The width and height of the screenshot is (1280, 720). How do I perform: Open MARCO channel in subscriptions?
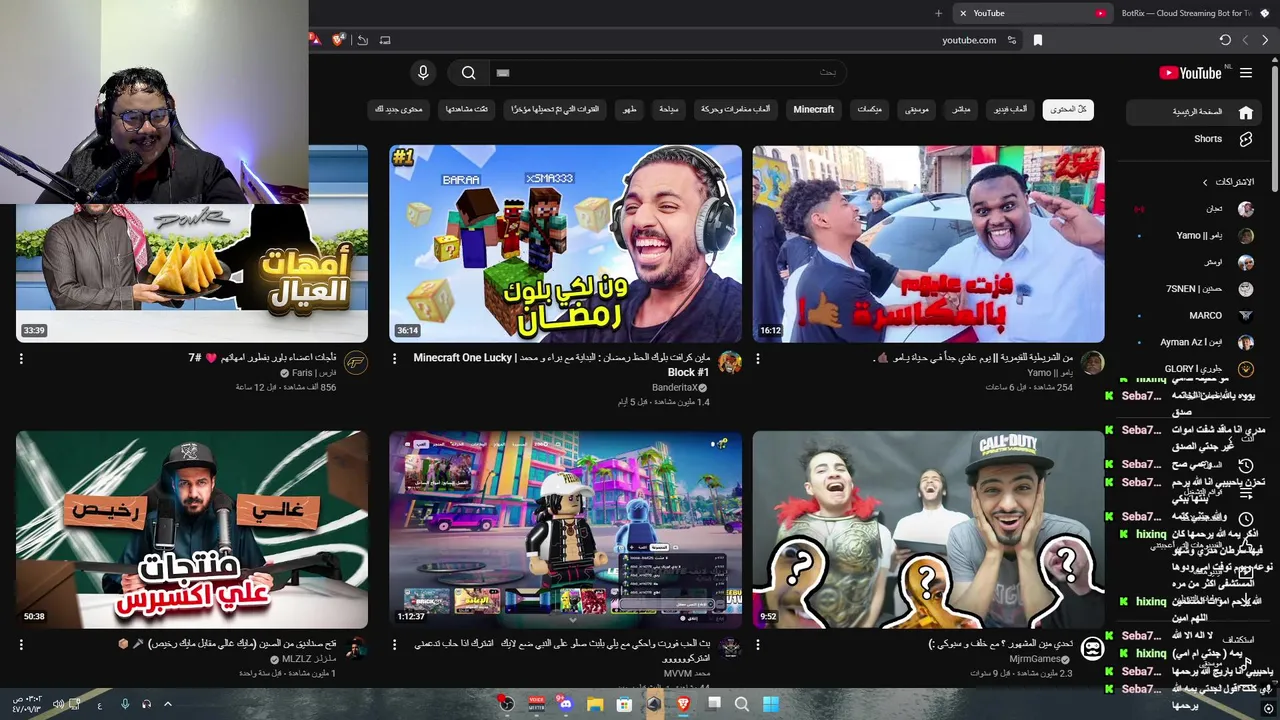(1196, 316)
